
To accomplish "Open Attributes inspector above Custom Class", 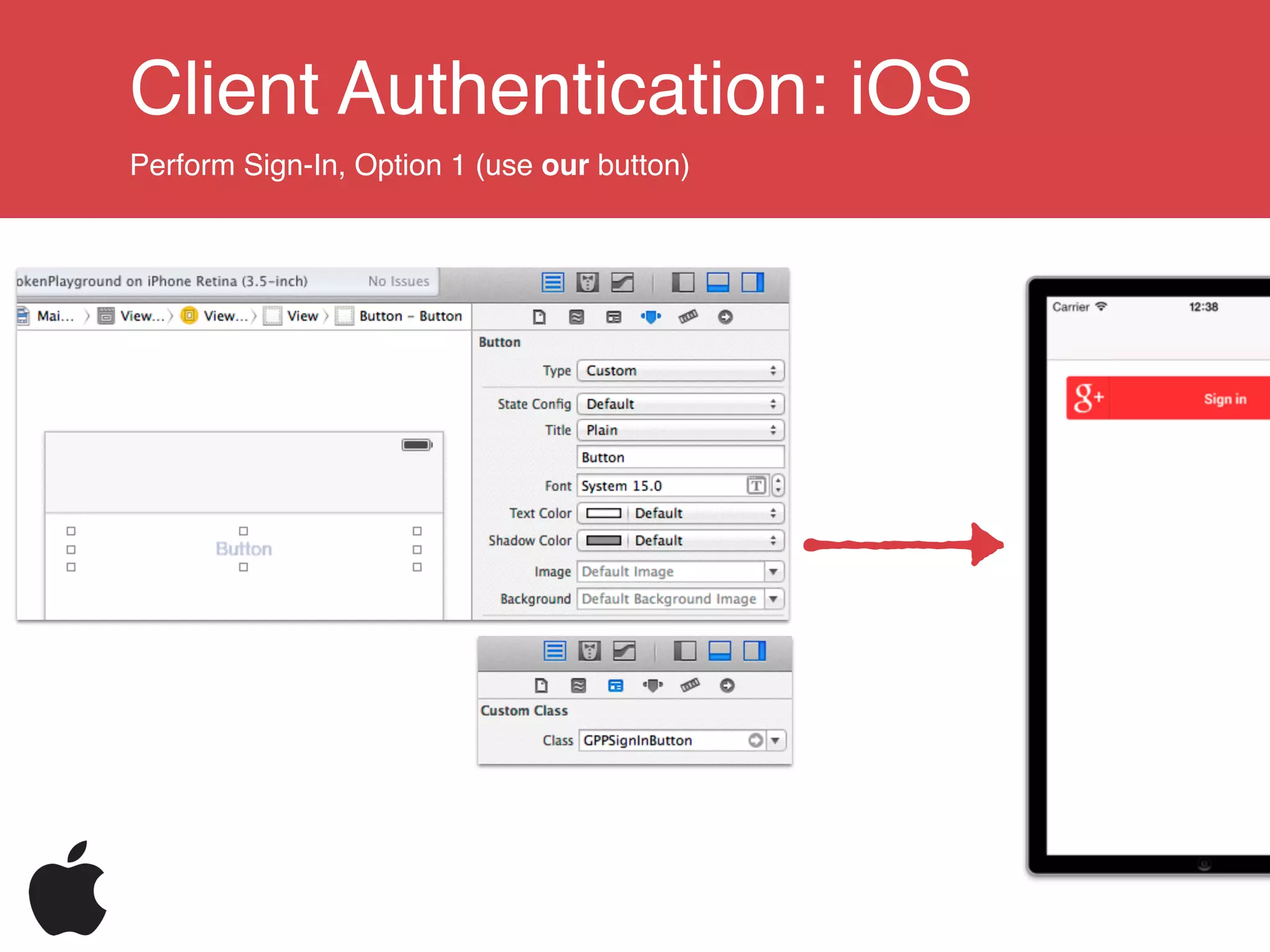I will (x=653, y=685).
